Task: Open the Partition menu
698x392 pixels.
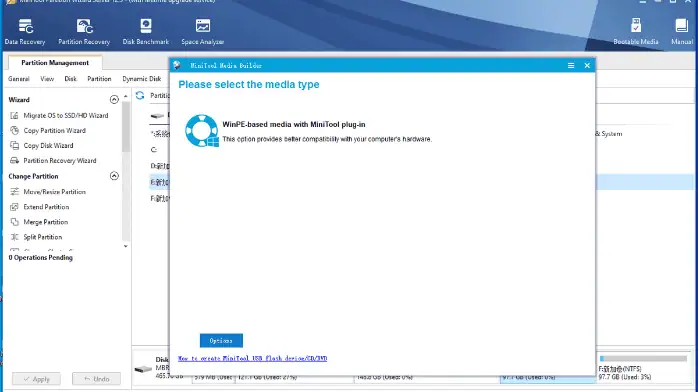Action: 99,79
